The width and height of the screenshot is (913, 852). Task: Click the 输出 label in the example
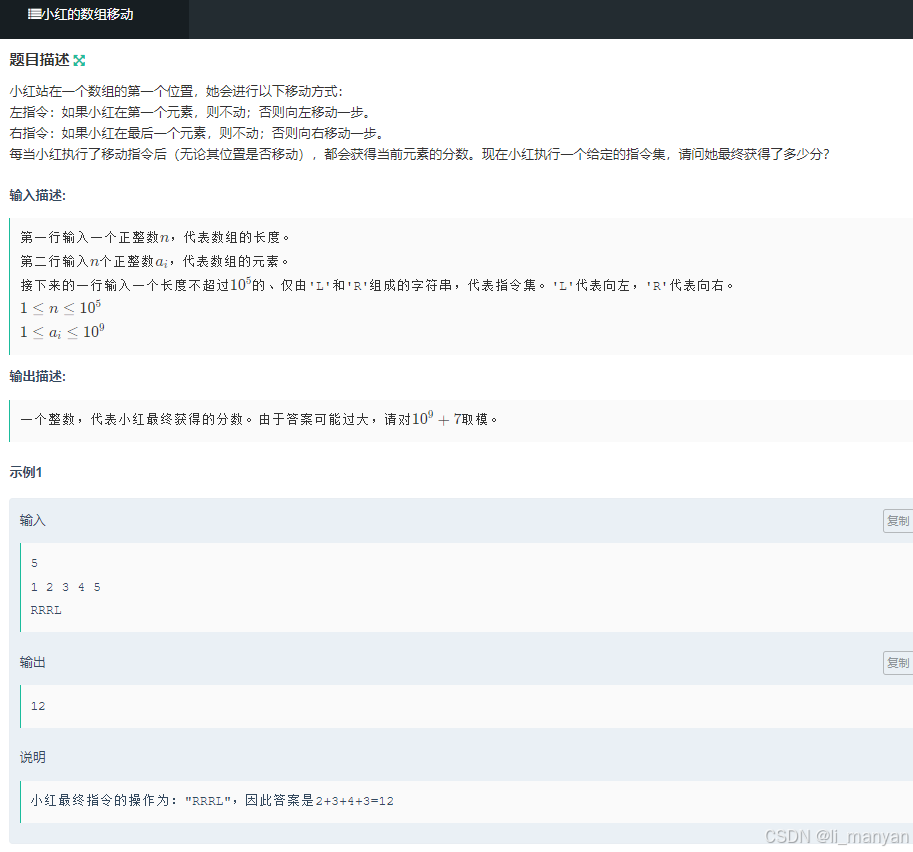tap(33, 662)
